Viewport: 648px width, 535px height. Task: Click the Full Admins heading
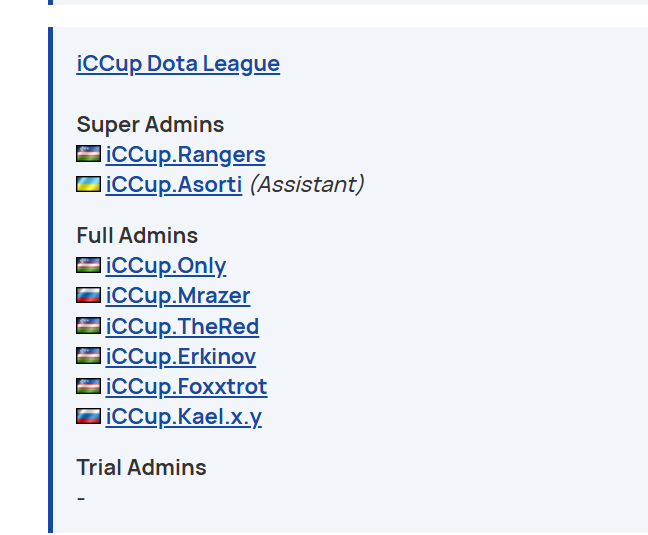tap(137, 235)
